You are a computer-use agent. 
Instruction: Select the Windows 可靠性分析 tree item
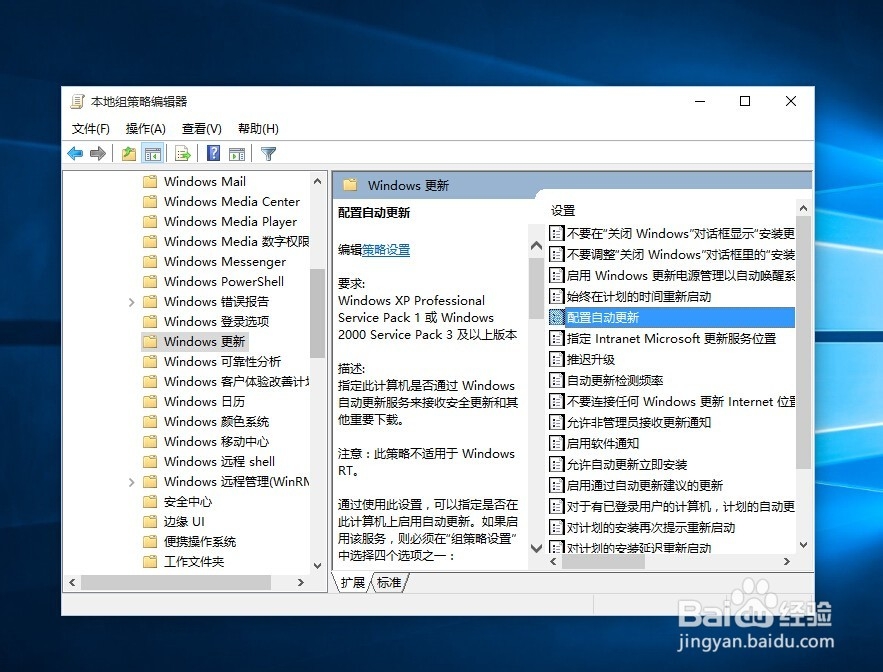click(222, 362)
